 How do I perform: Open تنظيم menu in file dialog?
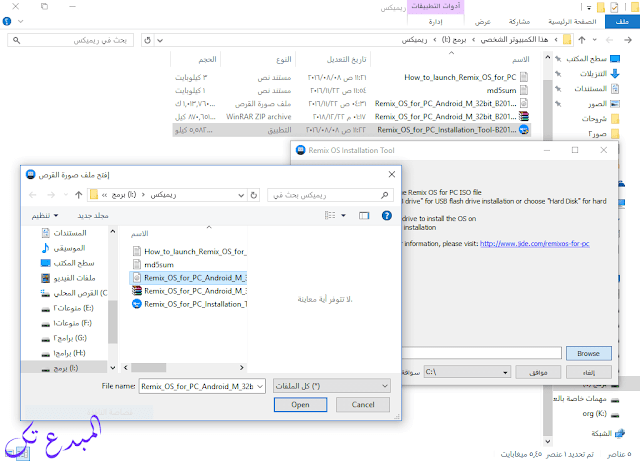(45, 216)
